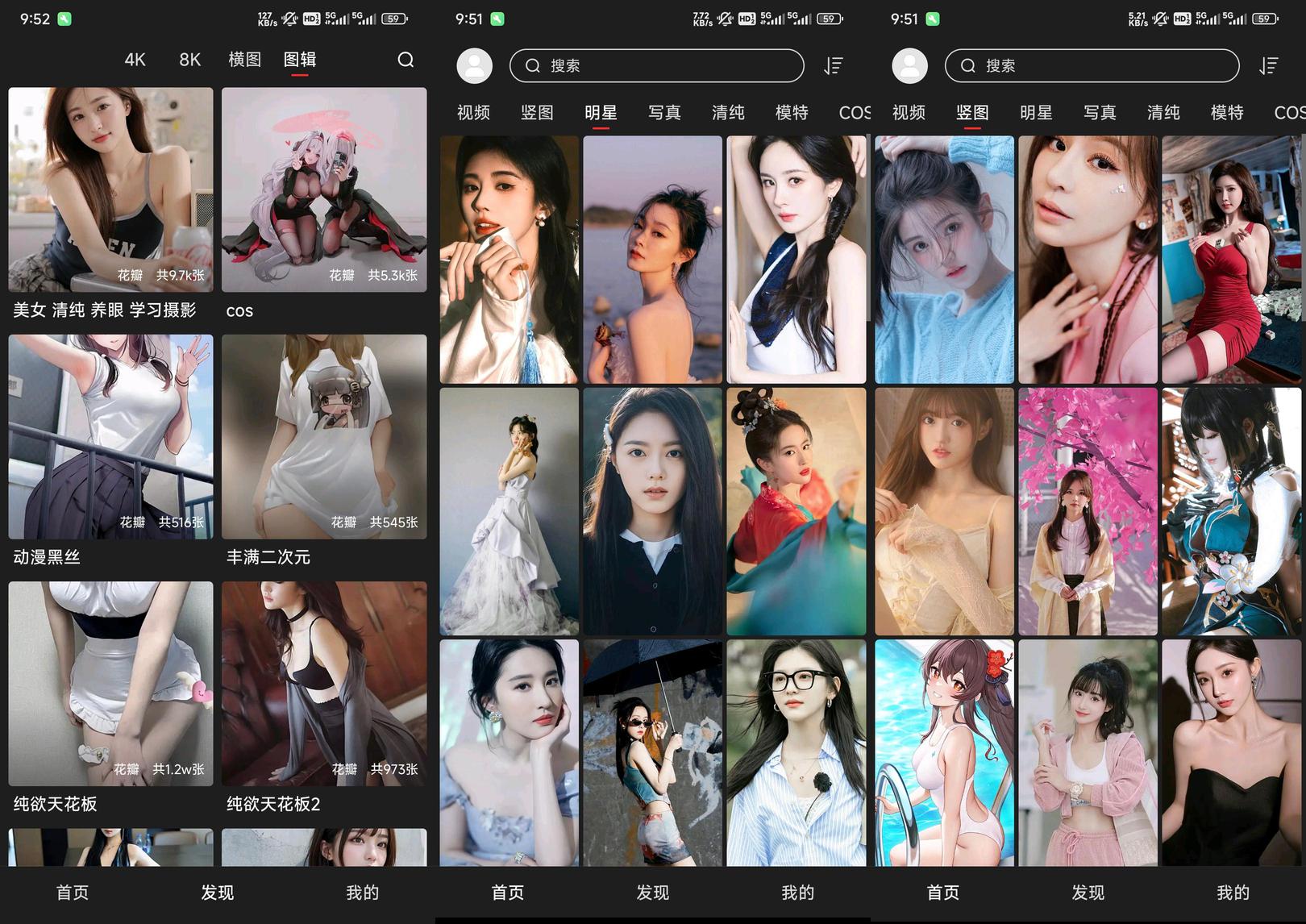Viewport: 1306px width, 924px height.
Task: Switch to the 8K tab
Action: coord(189,60)
